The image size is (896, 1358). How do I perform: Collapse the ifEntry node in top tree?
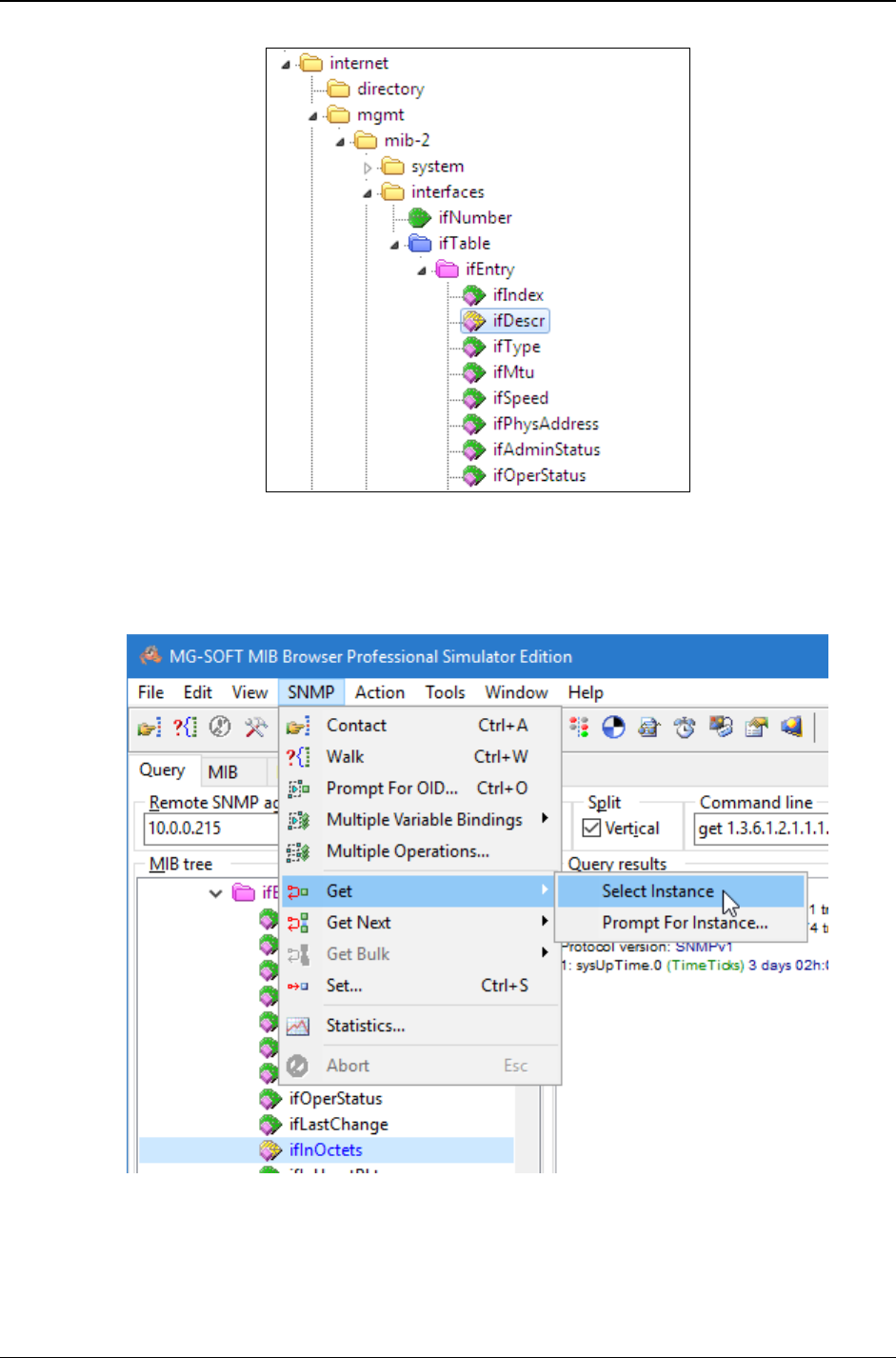coord(422,270)
